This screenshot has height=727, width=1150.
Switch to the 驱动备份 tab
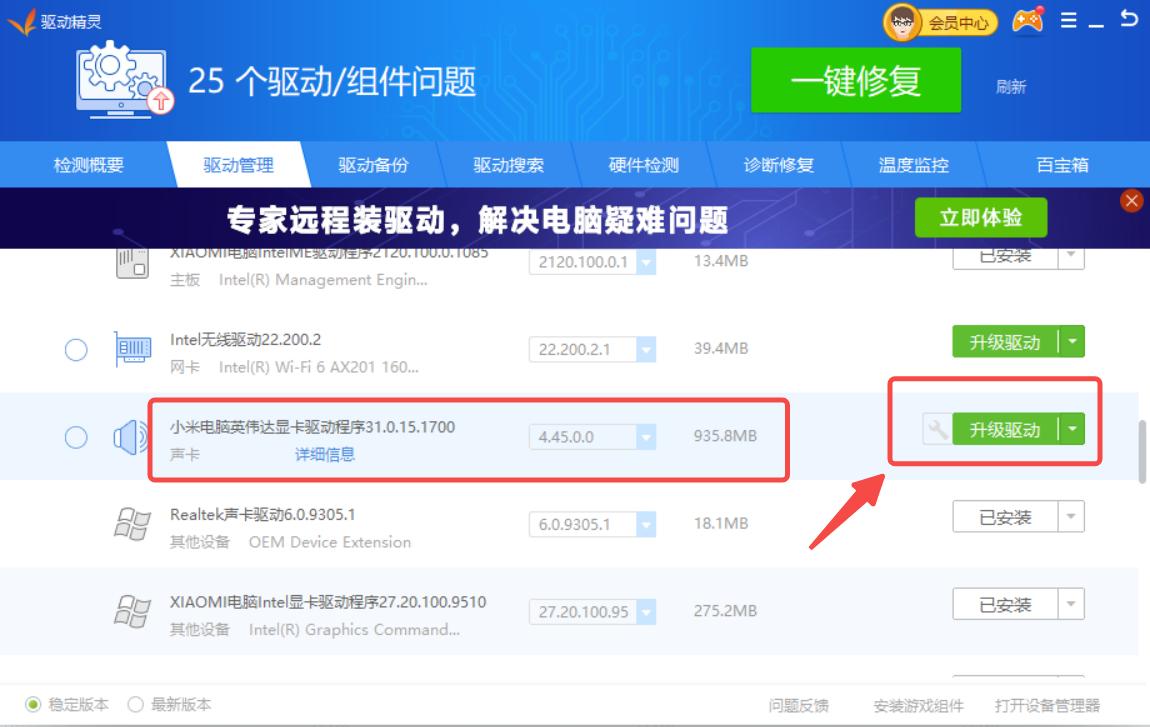(x=374, y=165)
